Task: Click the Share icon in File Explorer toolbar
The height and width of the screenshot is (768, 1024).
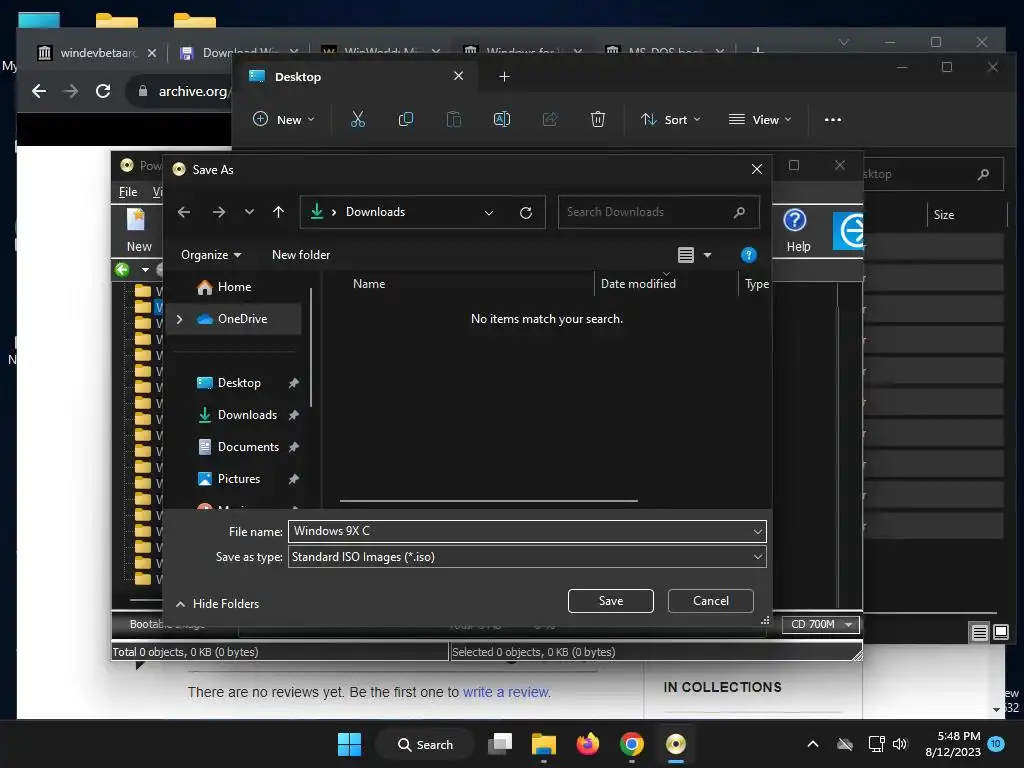Action: pyautogui.click(x=550, y=119)
